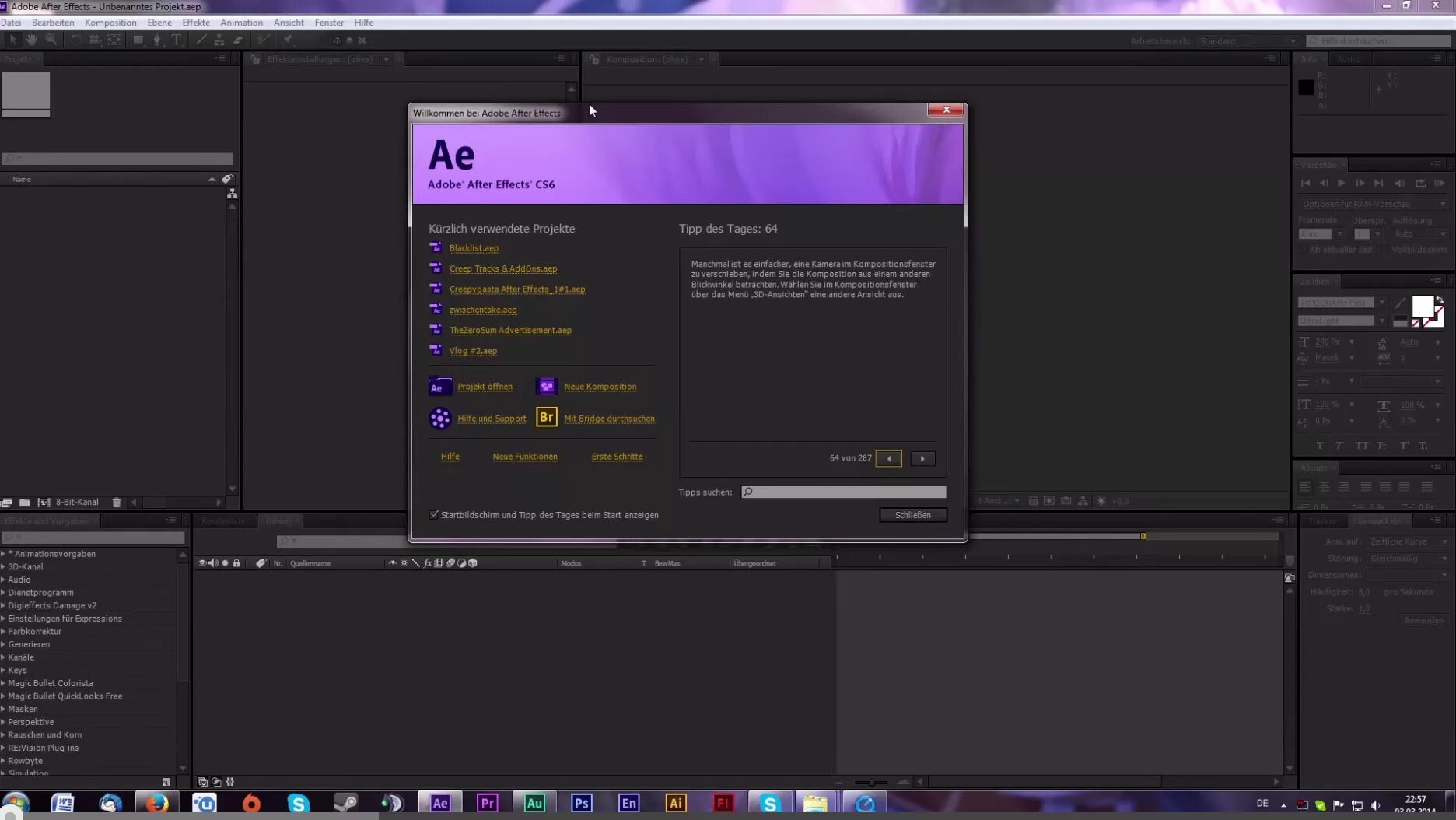The image size is (1456, 820).
Task: Open Premiere Pro from the taskbar
Action: click(488, 803)
